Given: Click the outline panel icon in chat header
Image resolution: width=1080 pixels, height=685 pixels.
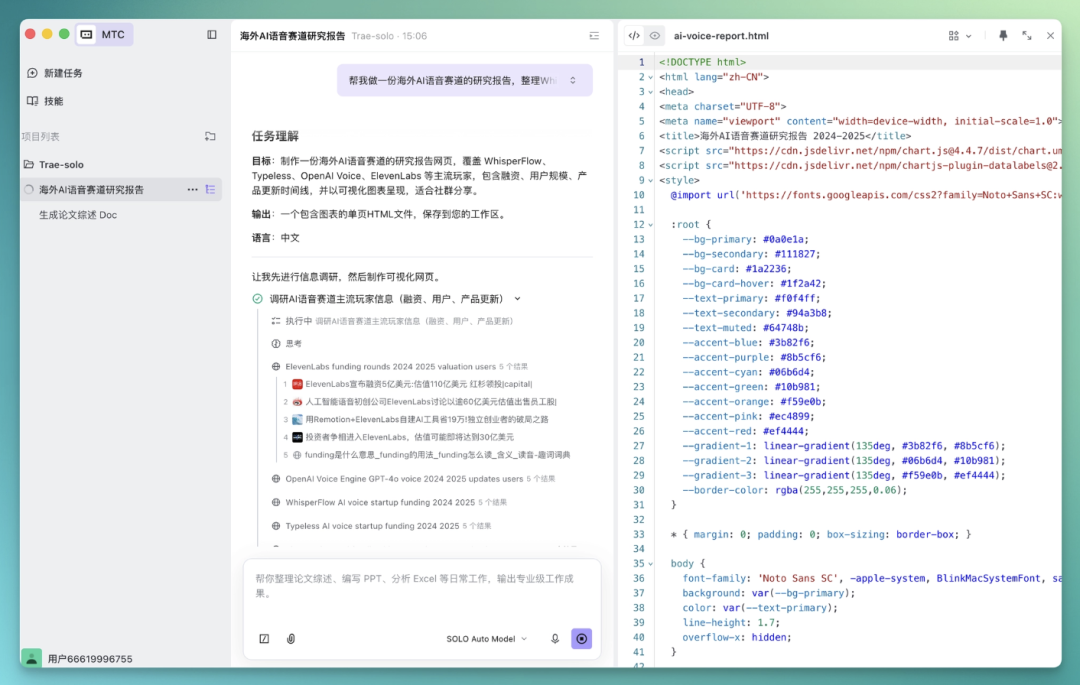Looking at the screenshot, I should (594, 36).
